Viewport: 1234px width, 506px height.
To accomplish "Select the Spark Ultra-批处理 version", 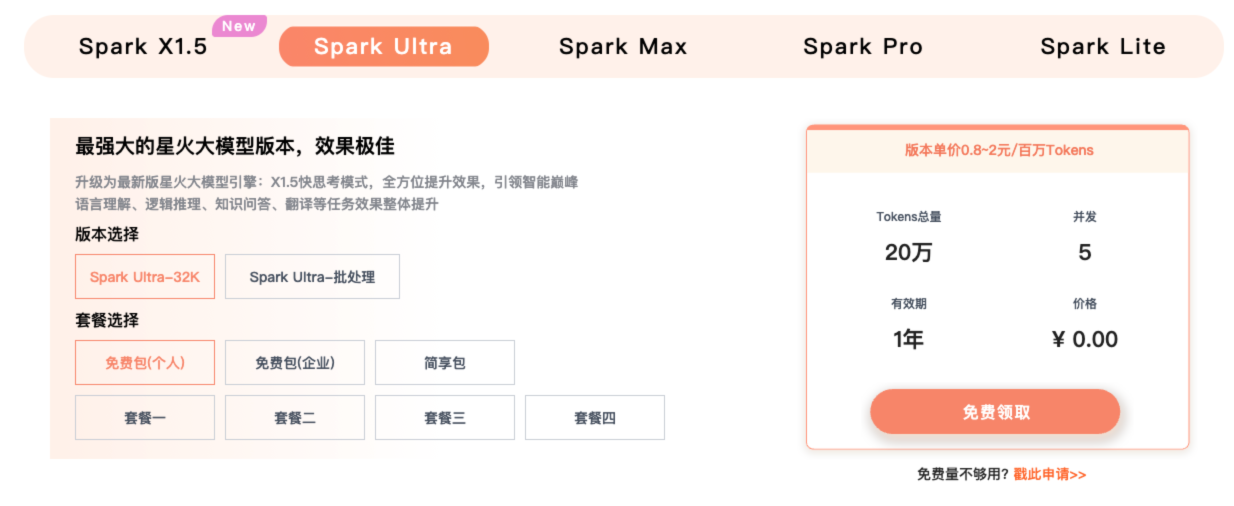I will pos(312,277).
